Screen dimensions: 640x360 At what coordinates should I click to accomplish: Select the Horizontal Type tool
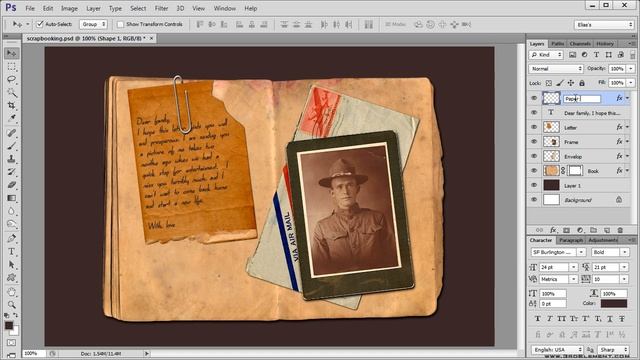[x=11, y=251]
